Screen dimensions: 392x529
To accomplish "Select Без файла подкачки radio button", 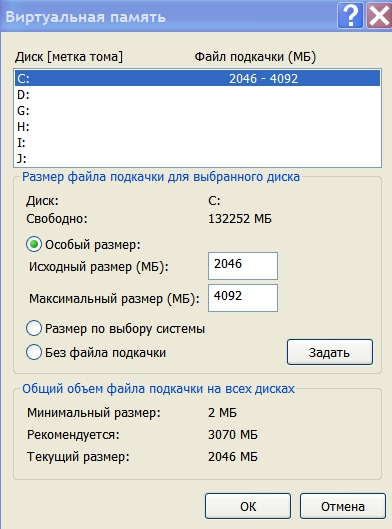I will click(x=34, y=352).
